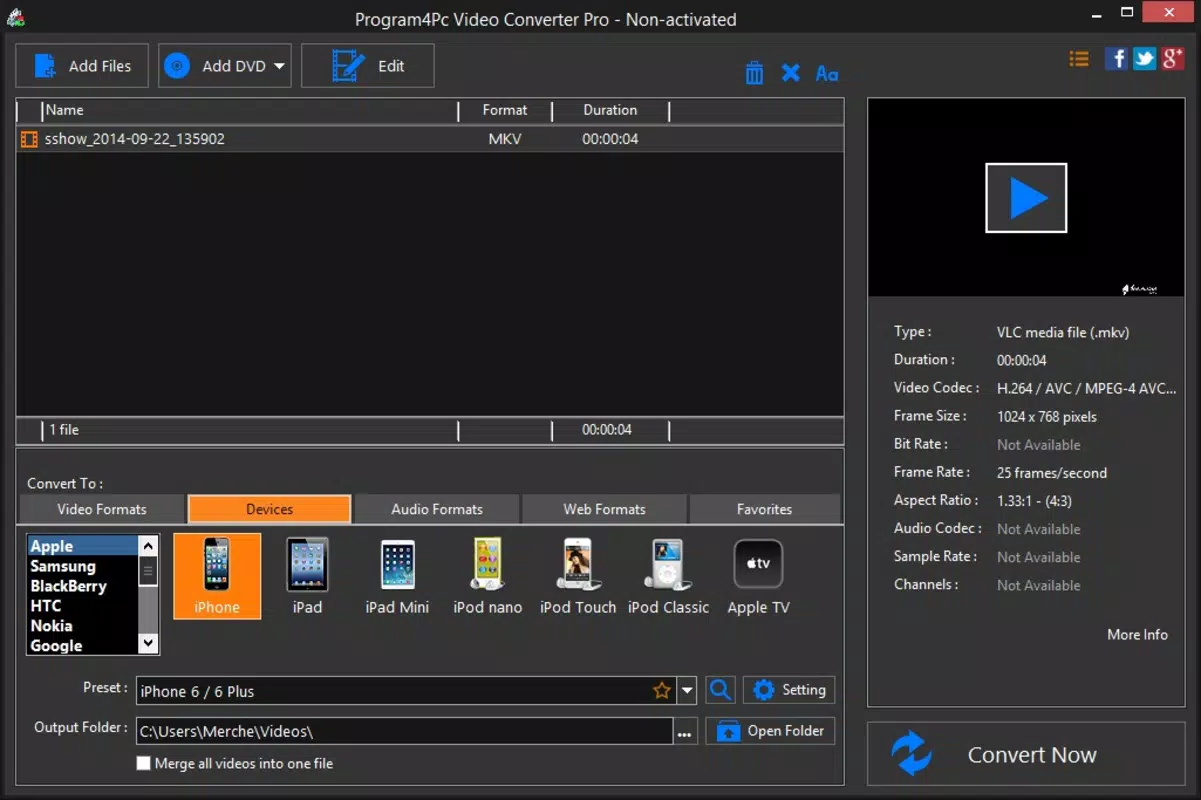Select Samsung in the brand list
This screenshot has width=1201, height=800.
click(83, 566)
